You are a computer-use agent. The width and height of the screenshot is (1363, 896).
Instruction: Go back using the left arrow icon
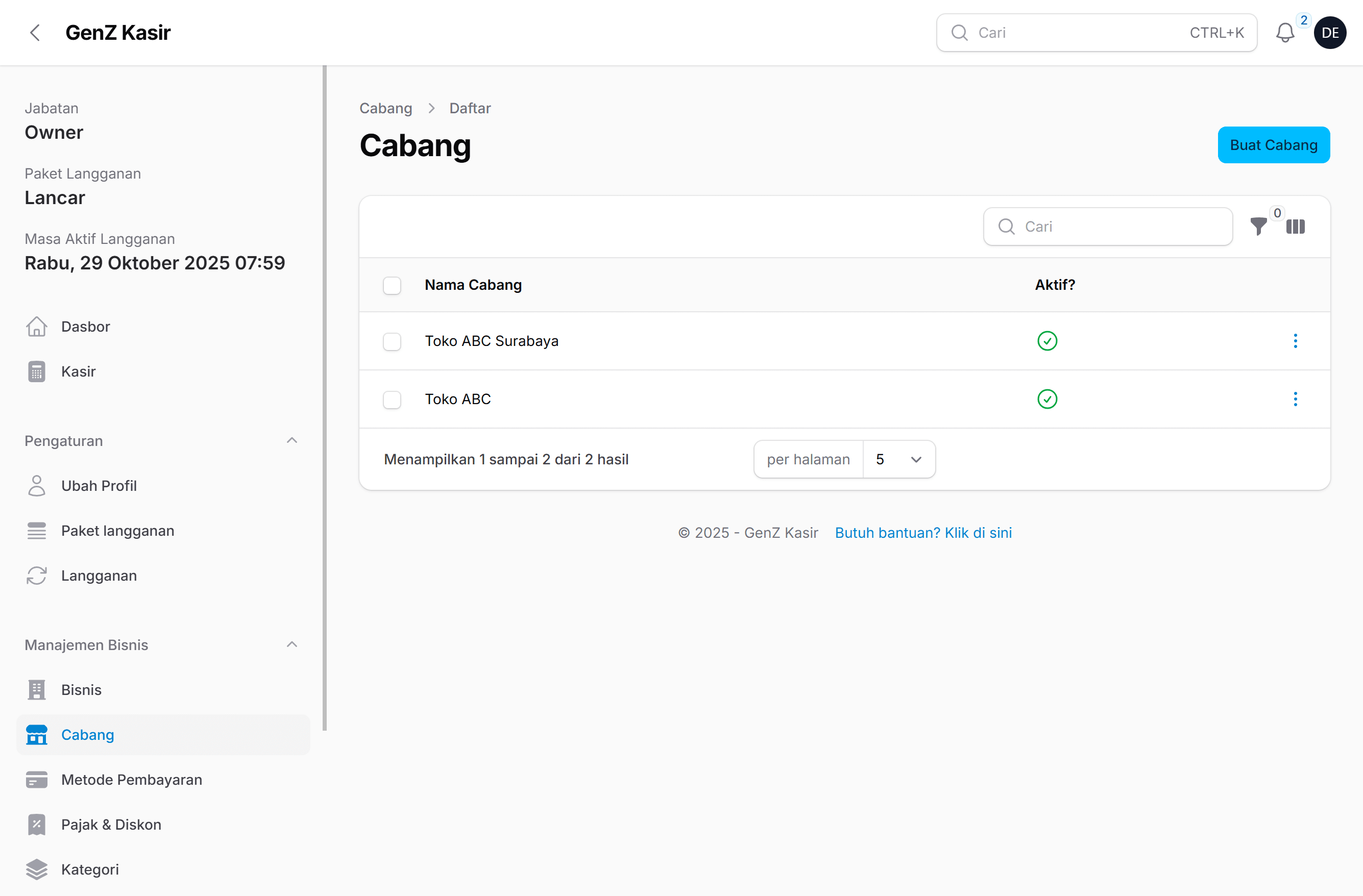pyautogui.click(x=35, y=33)
